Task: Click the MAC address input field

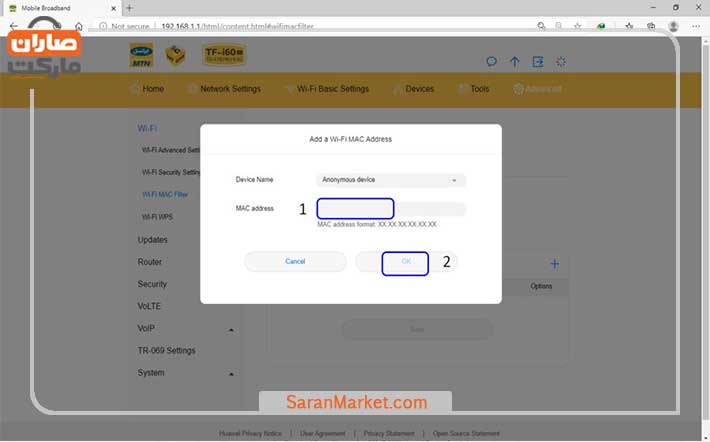Action: pyautogui.click(x=391, y=209)
